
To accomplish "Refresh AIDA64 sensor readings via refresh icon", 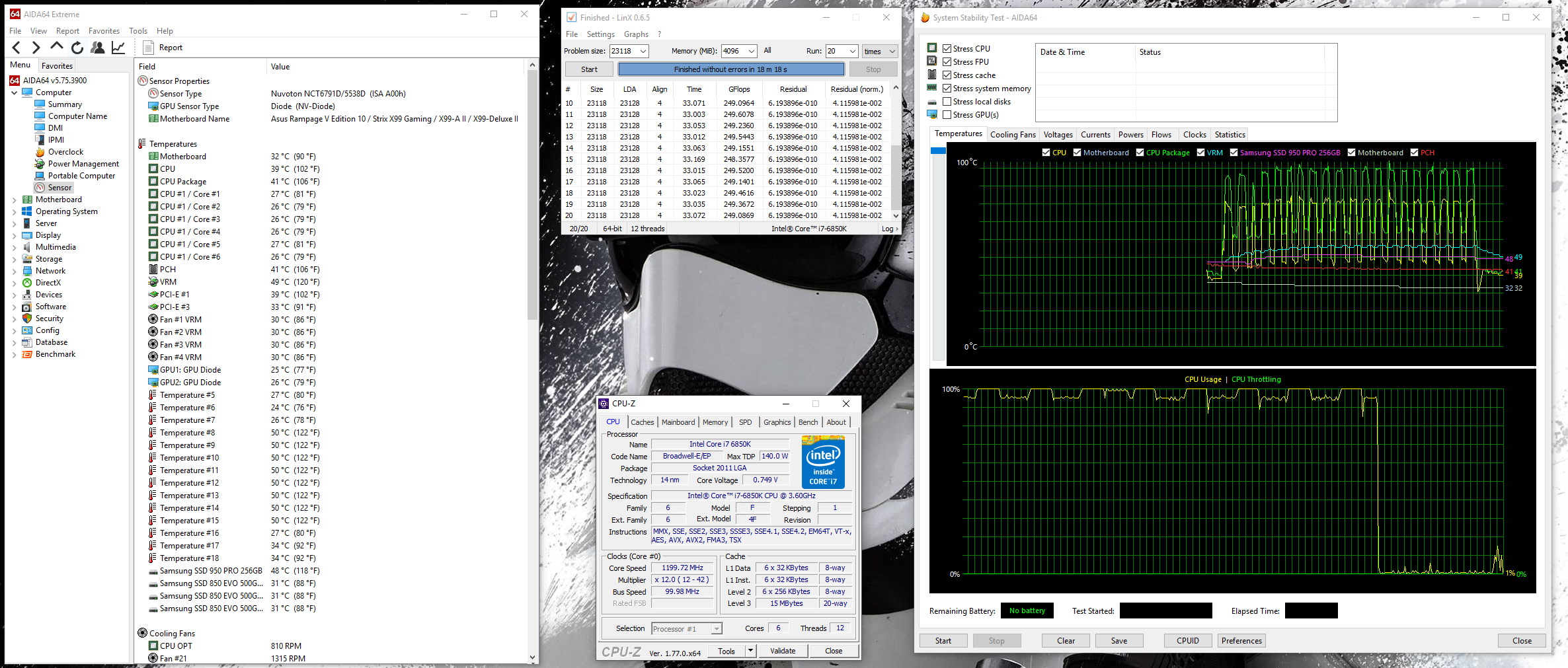I will [77, 48].
